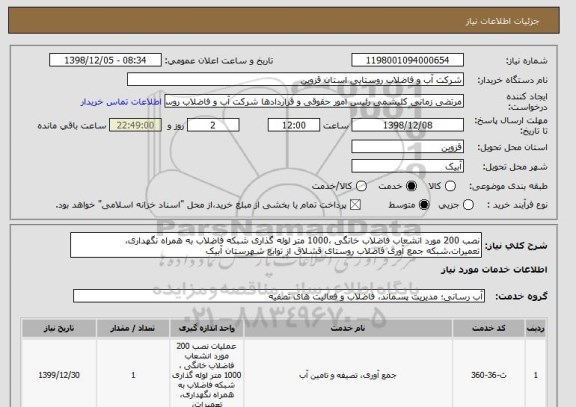The image size is (576, 407).
Task: Select the کالا radio button
Action: point(450,186)
